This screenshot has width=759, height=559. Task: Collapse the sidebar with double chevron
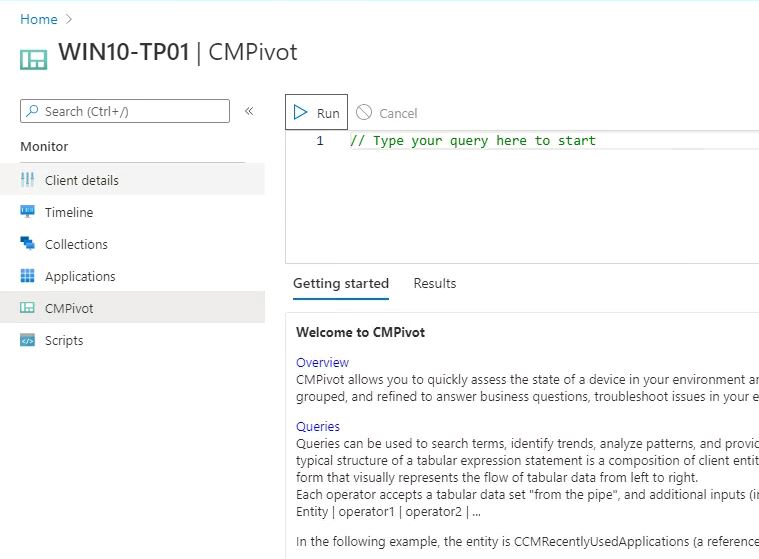249,111
